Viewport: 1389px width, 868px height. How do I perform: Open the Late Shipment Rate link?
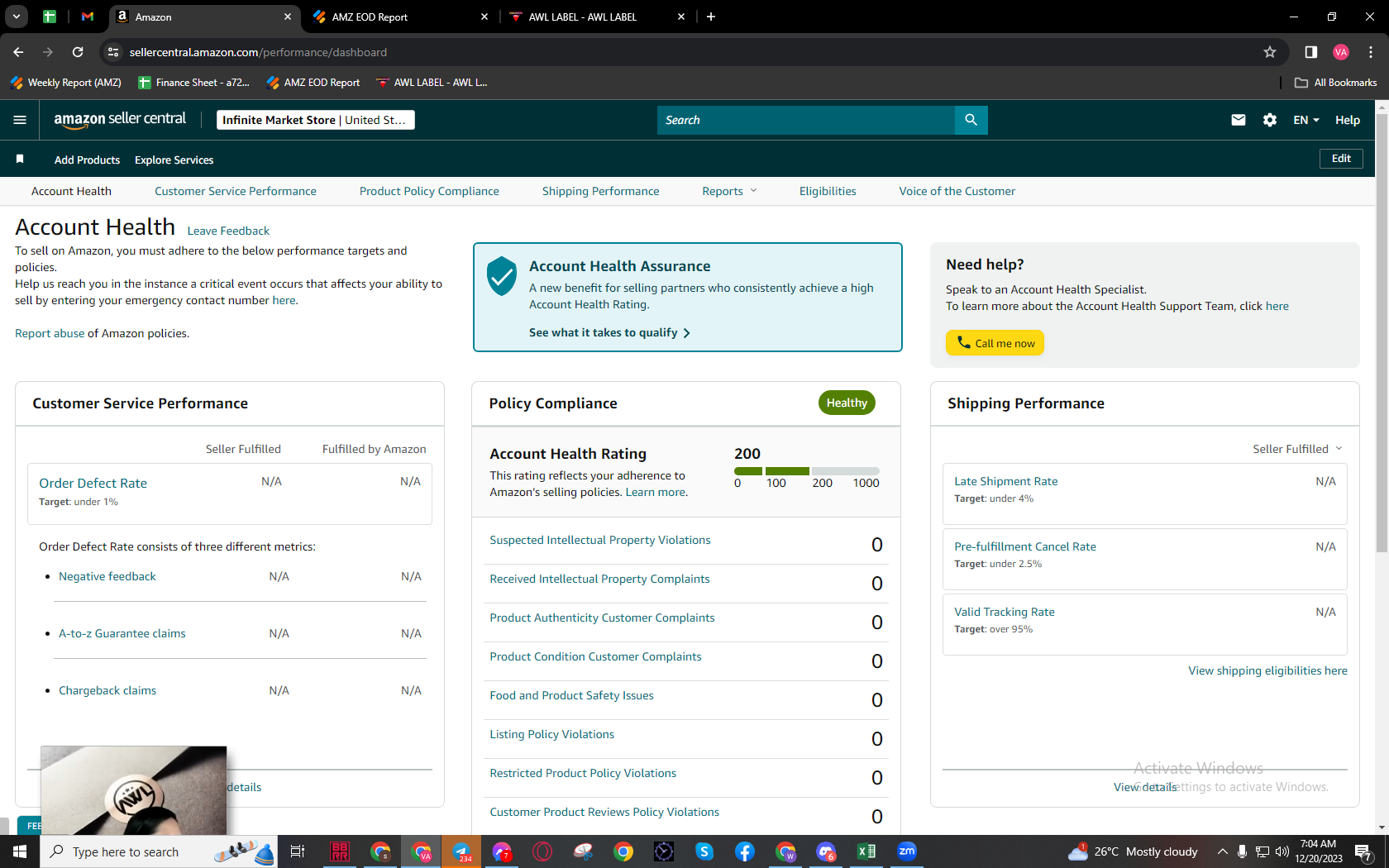pos(1006,481)
